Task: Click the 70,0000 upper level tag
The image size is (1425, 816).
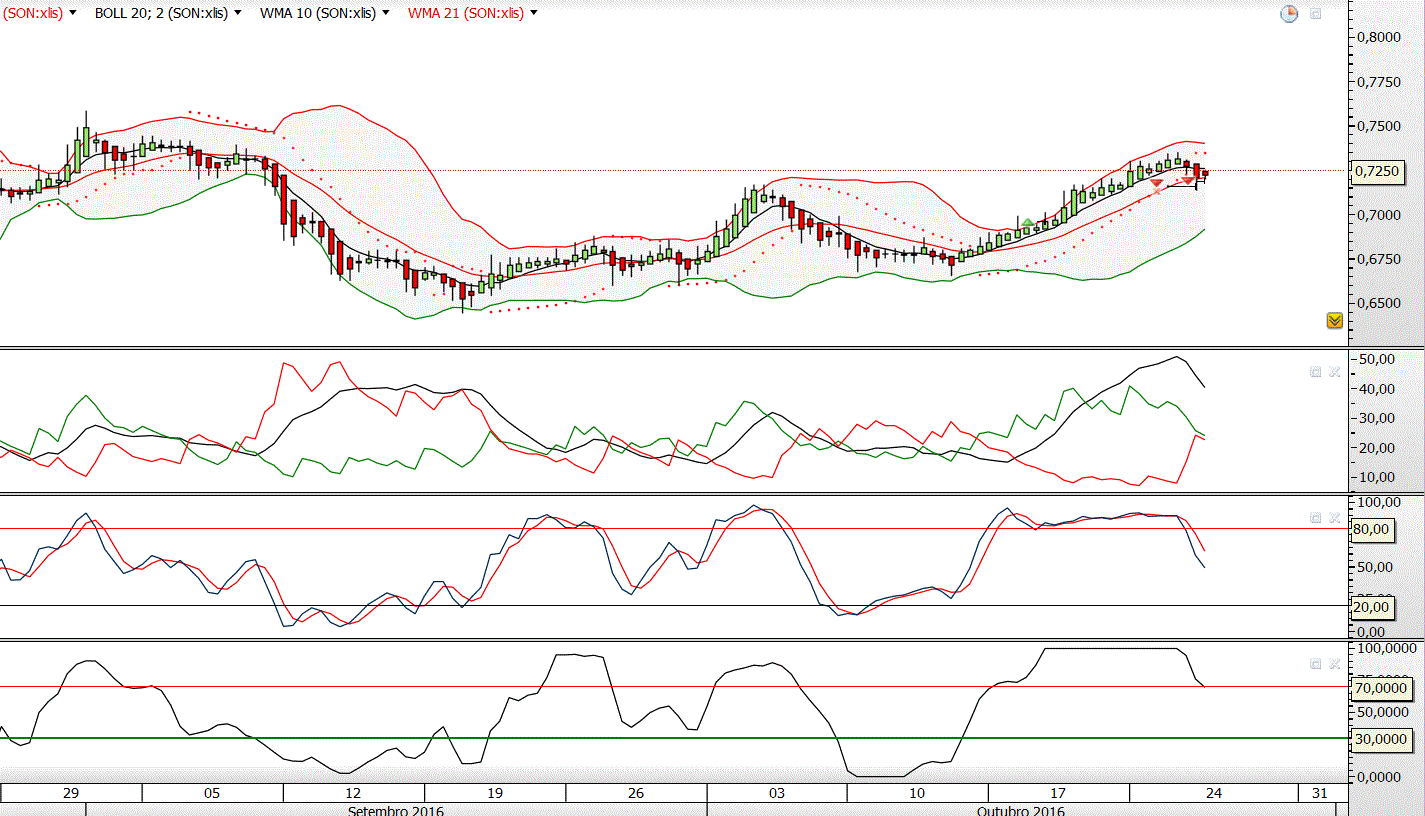Action: tap(1380, 688)
